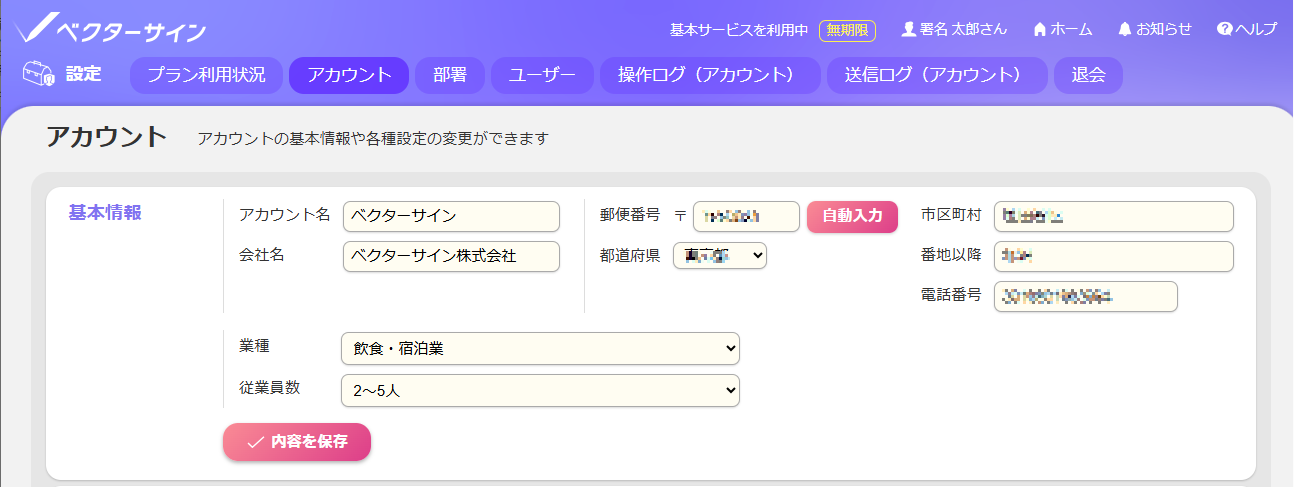Click the お知らせ link
This screenshot has width=1294, height=487.
coord(1164,30)
